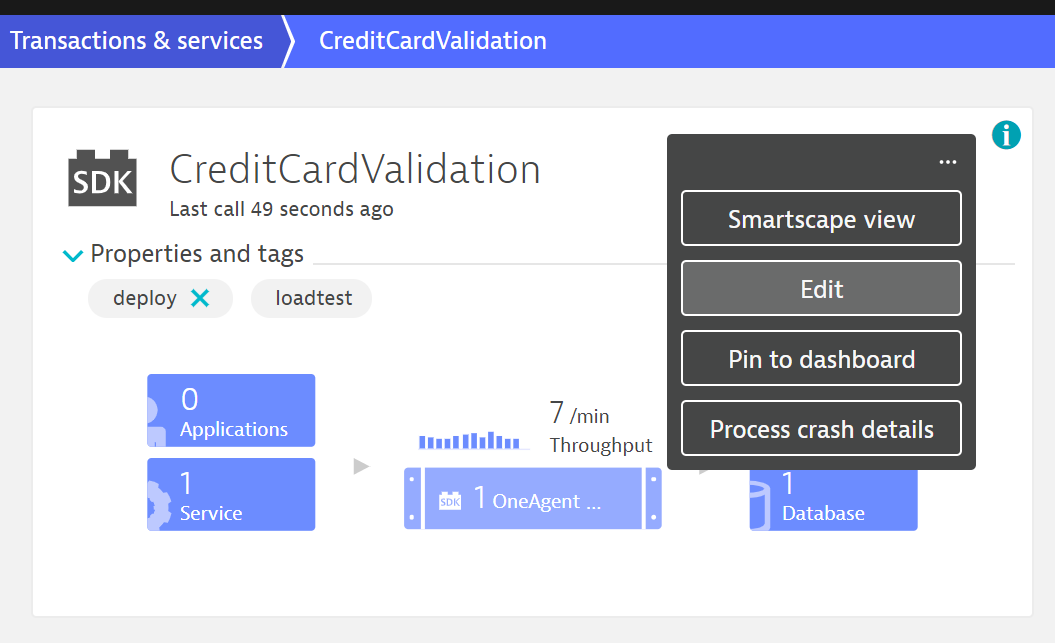Click the three-dots more menu
The height and width of the screenshot is (643, 1055).
point(948,162)
